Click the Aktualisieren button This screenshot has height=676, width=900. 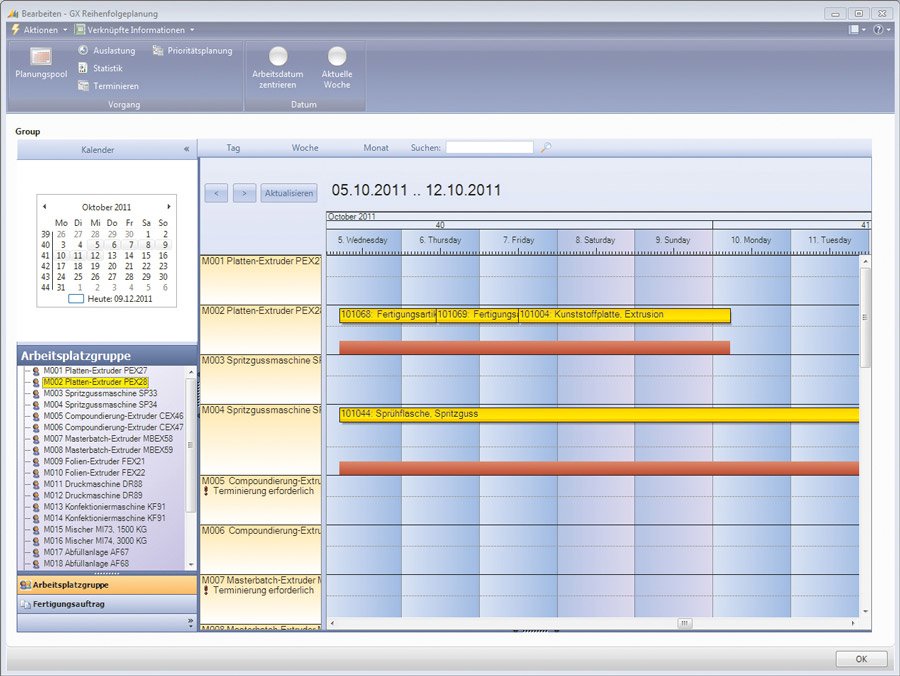(289, 193)
